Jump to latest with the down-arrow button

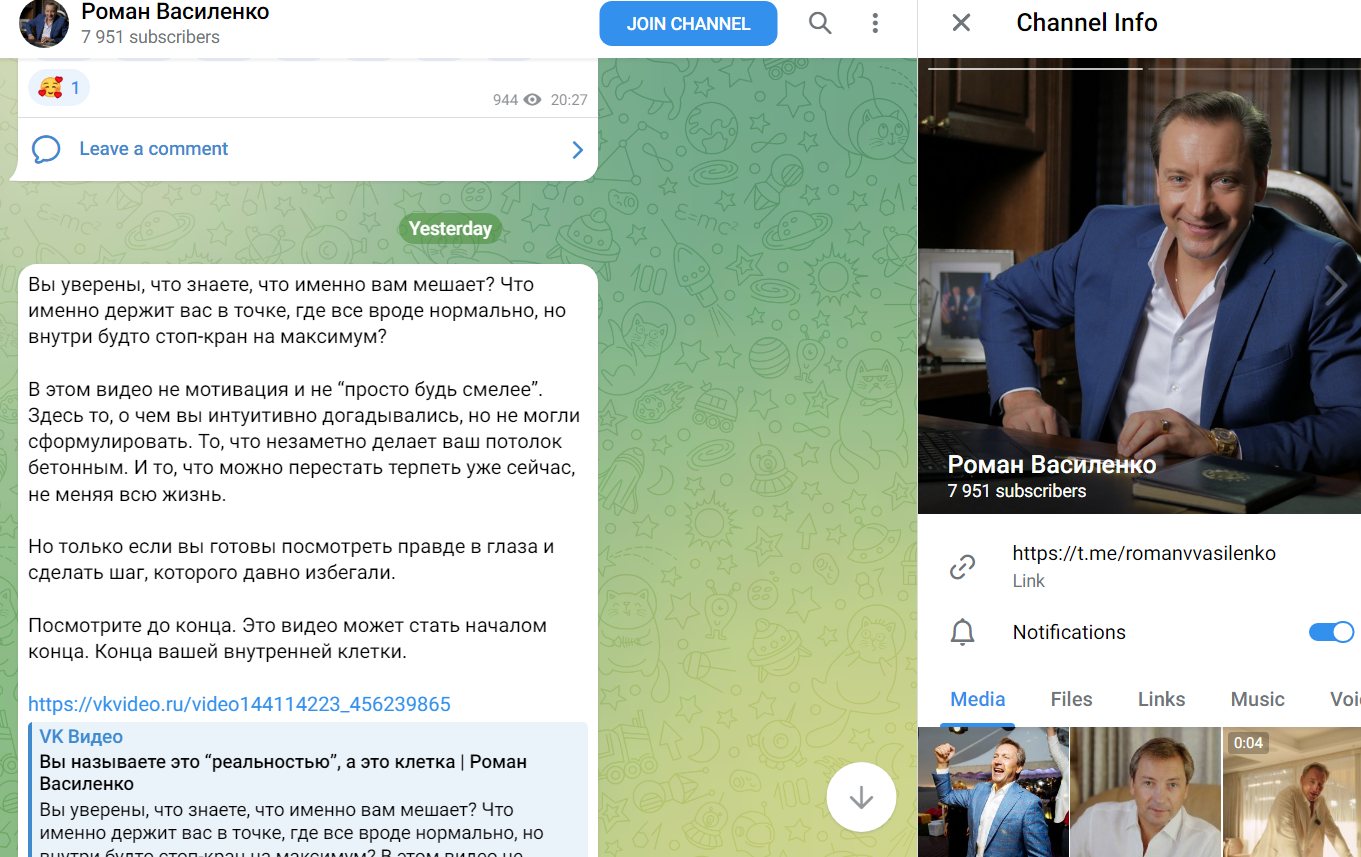[x=861, y=797]
